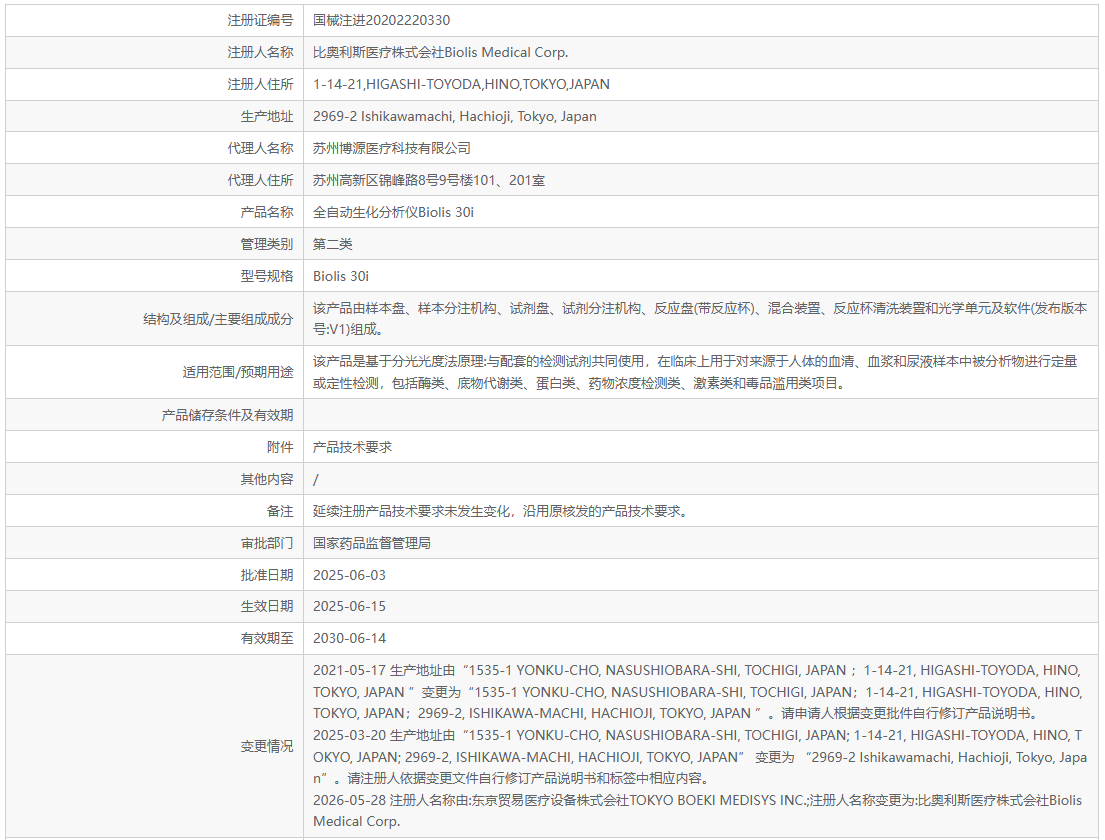Click the 产品储存条件及有效期 label
The height and width of the screenshot is (840, 1105).
click(x=228, y=415)
